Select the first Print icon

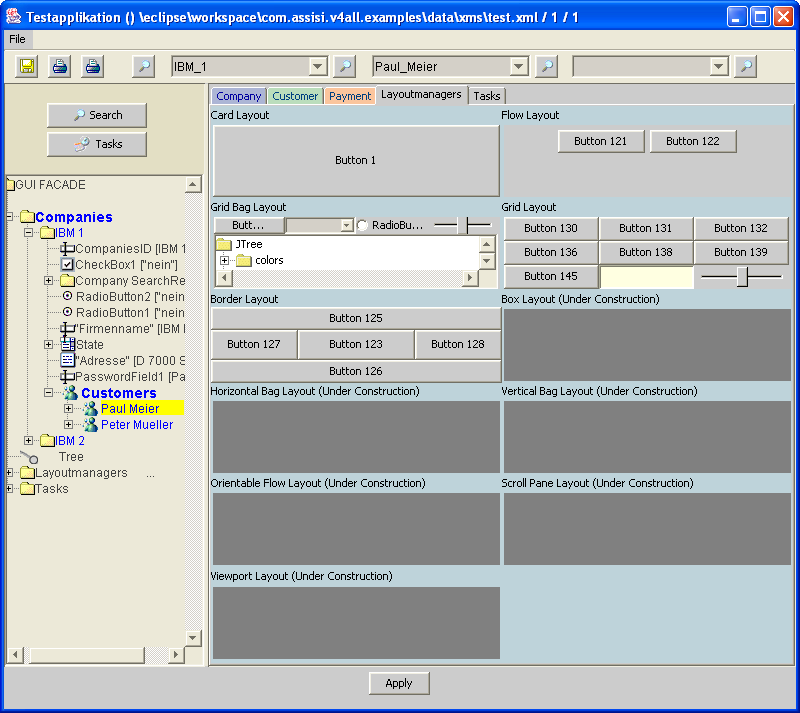click(x=58, y=65)
